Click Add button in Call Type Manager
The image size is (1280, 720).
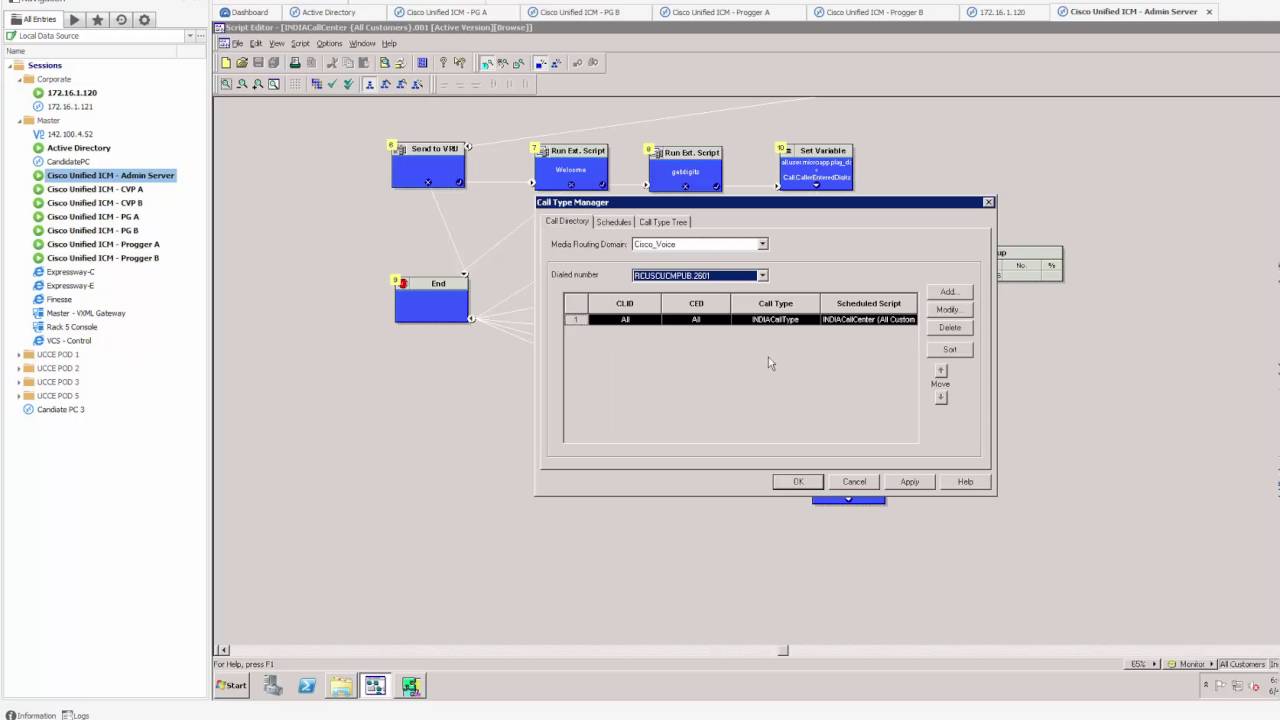(949, 292)
